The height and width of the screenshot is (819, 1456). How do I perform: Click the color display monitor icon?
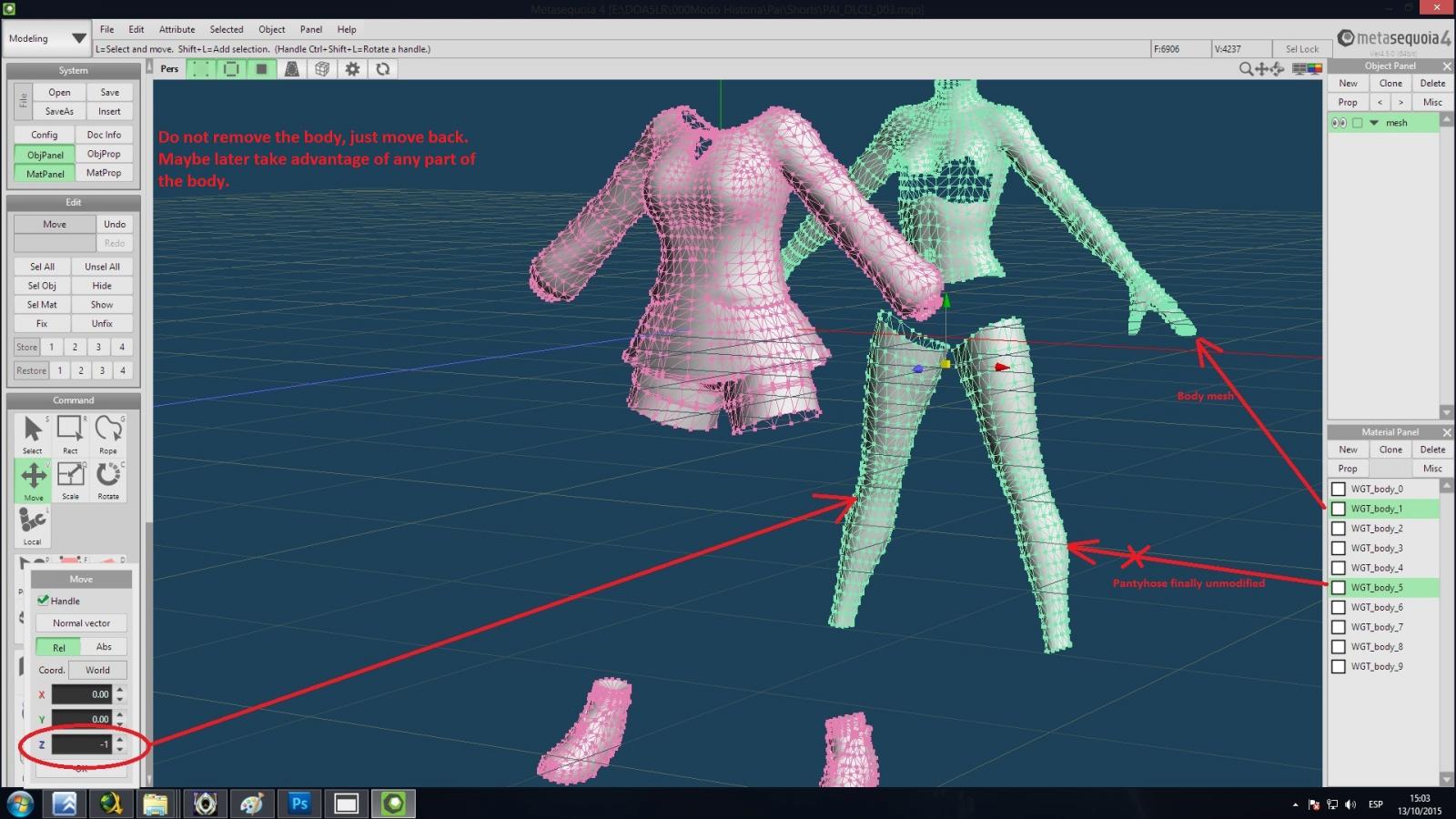[x=1314, y=69]
